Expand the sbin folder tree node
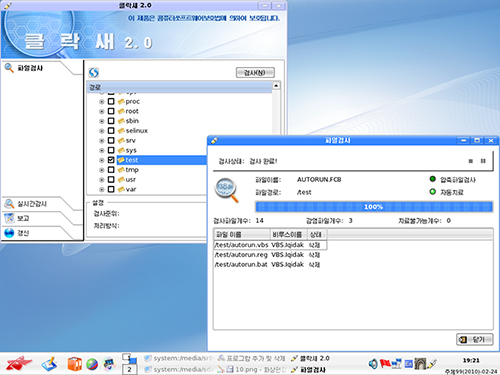 (102, 121)
